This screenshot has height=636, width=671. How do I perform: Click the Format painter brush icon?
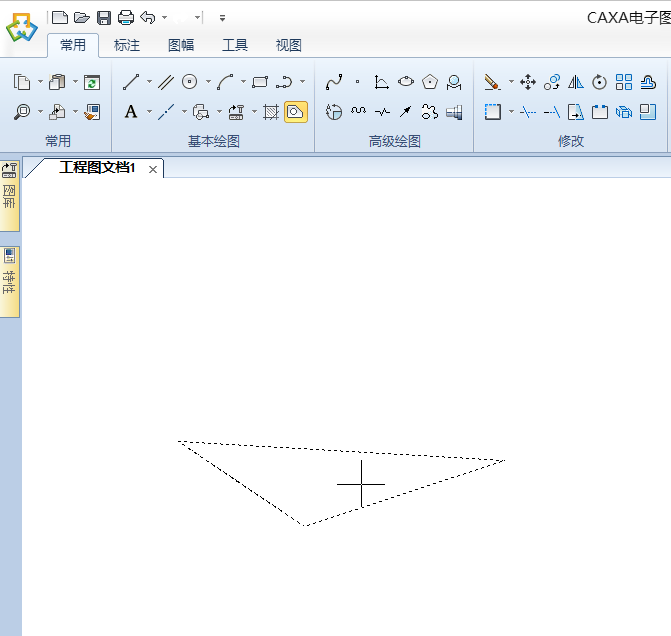point(92,112)
